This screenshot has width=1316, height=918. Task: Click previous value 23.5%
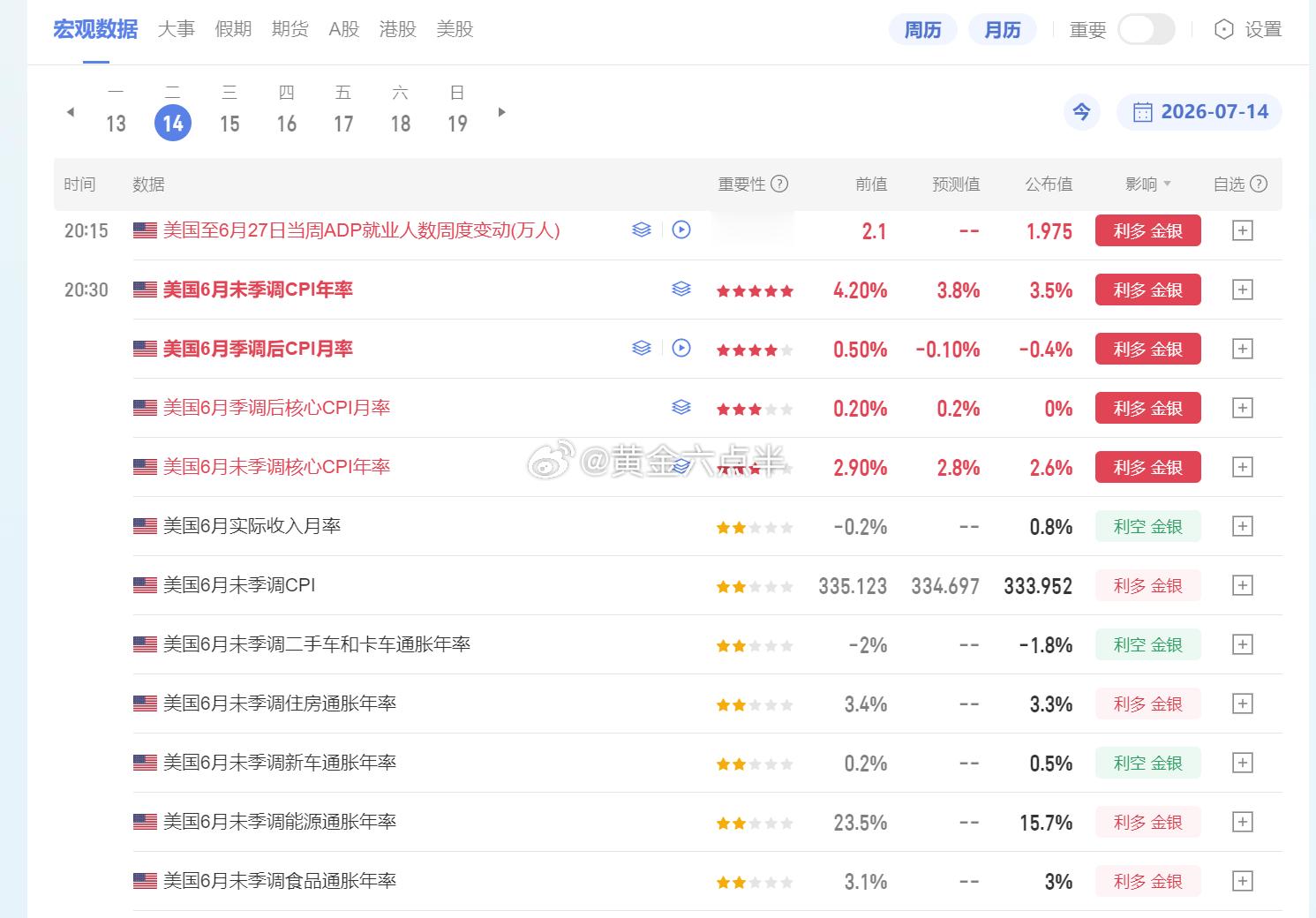click(861, 823)
